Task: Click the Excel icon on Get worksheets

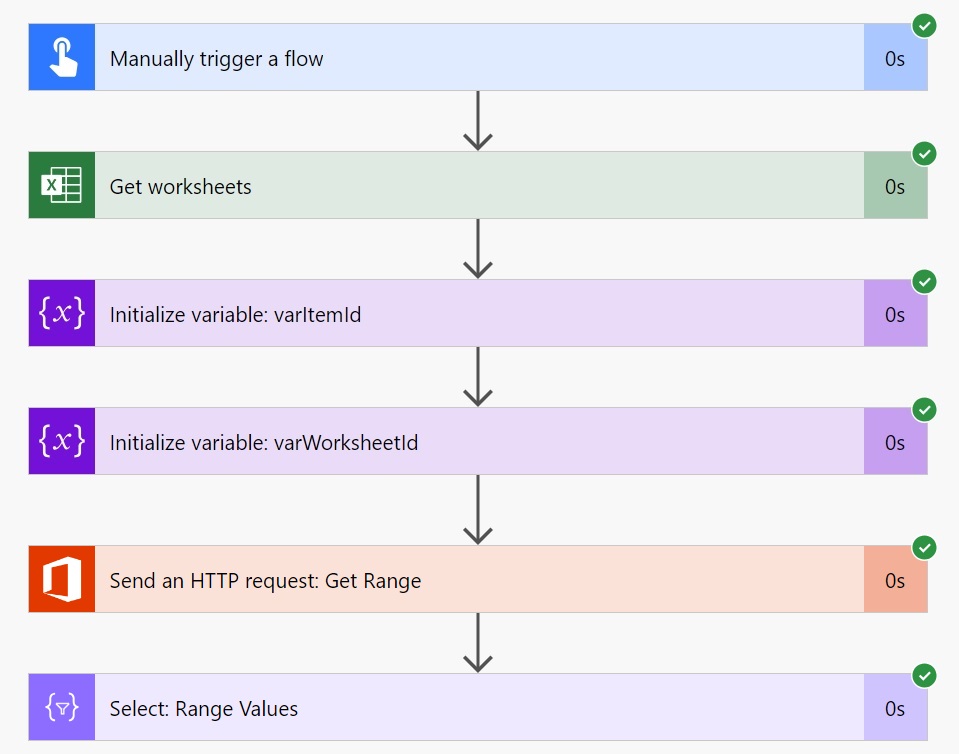Action: click(62, 185)
